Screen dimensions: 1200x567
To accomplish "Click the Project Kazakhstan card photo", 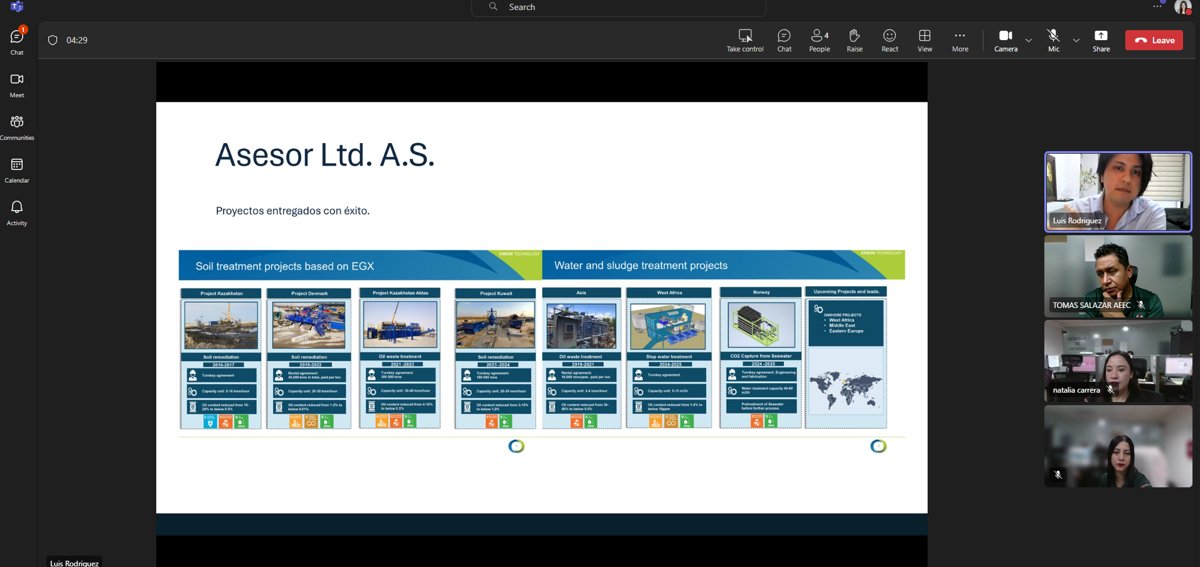I will coord(221,326).
